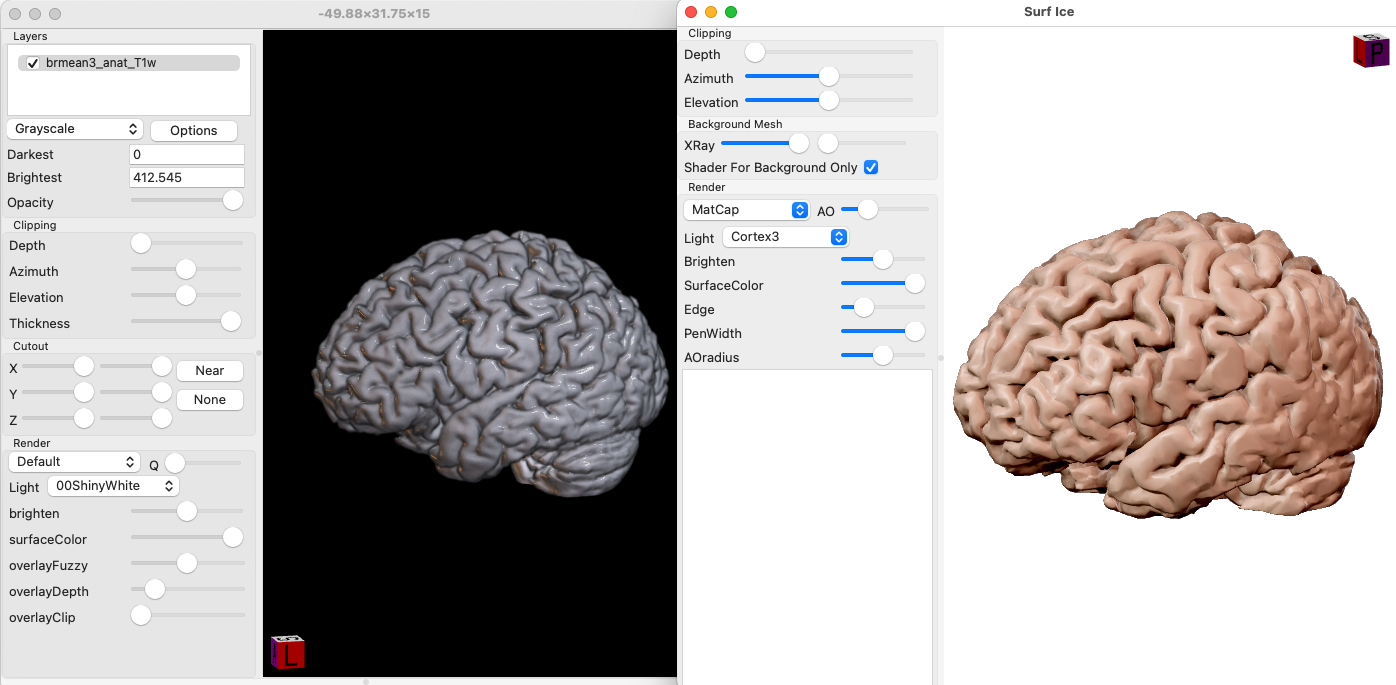Open the Grayscale colormap dropdown
This screenshot has width=1396, height=685.
[x=75, y=129]
